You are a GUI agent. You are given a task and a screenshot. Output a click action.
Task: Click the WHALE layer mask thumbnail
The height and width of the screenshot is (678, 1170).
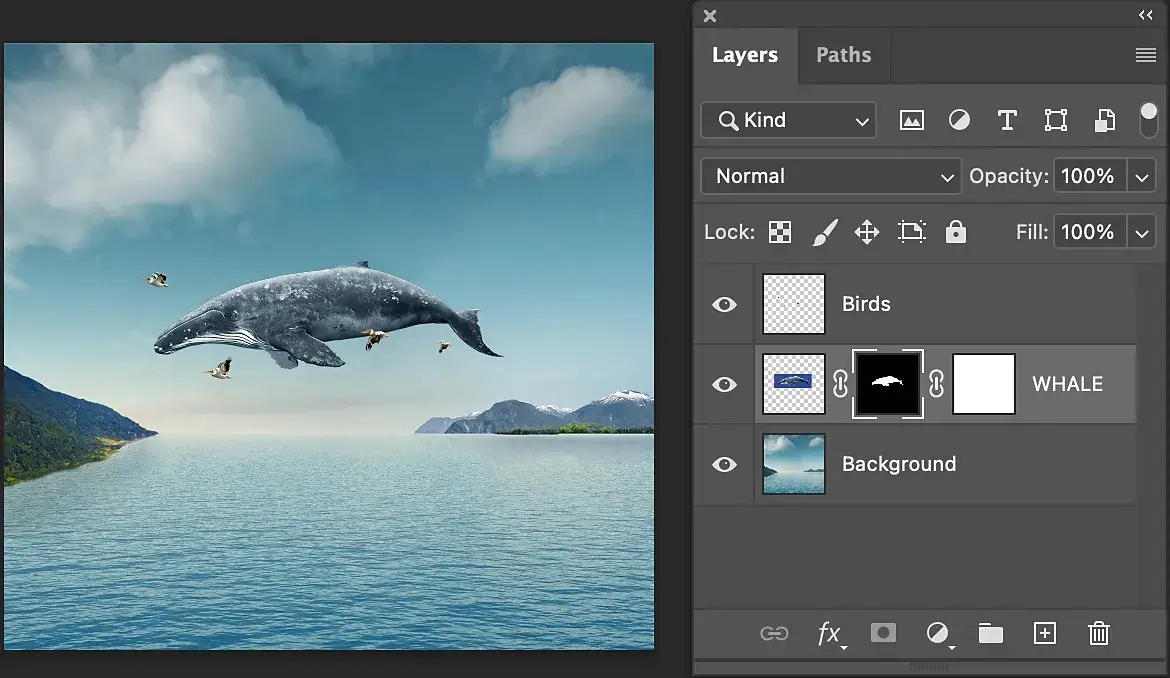888,383
